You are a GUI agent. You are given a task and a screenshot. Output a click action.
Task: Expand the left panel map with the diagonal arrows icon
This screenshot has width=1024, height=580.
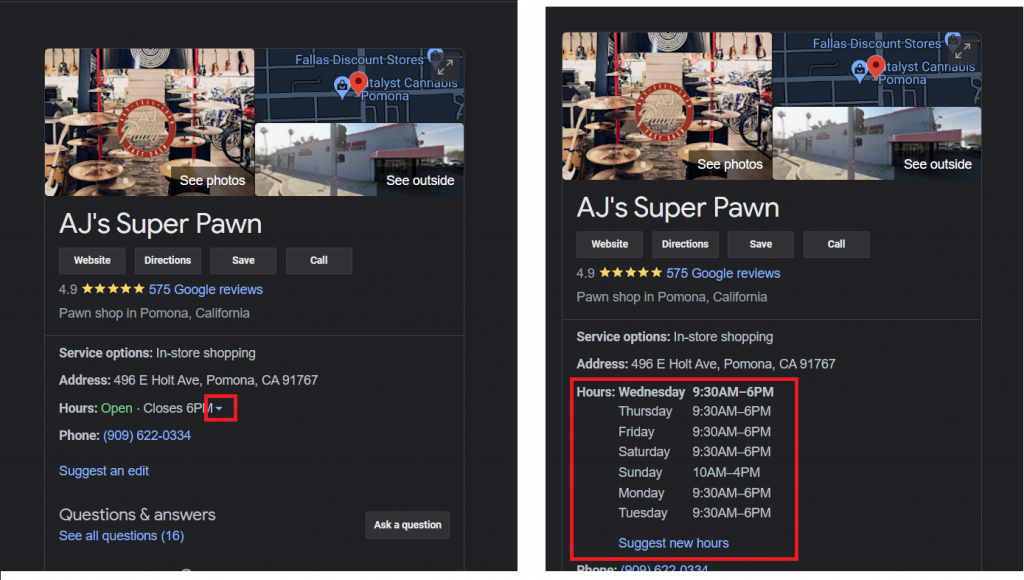pos(444,63)
